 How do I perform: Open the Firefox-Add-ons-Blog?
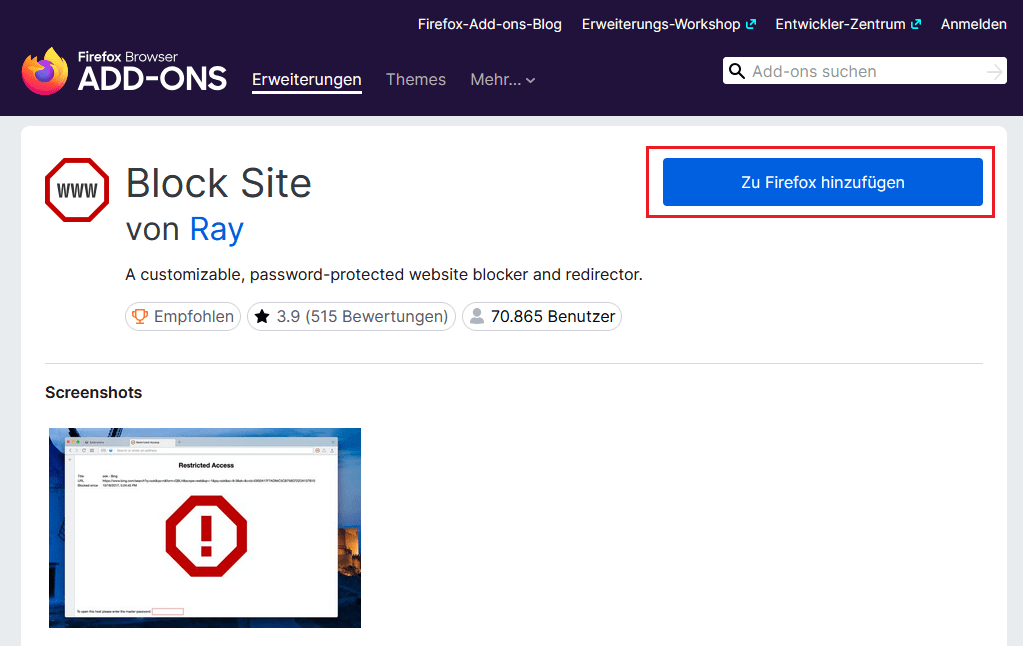pos(489,24)
